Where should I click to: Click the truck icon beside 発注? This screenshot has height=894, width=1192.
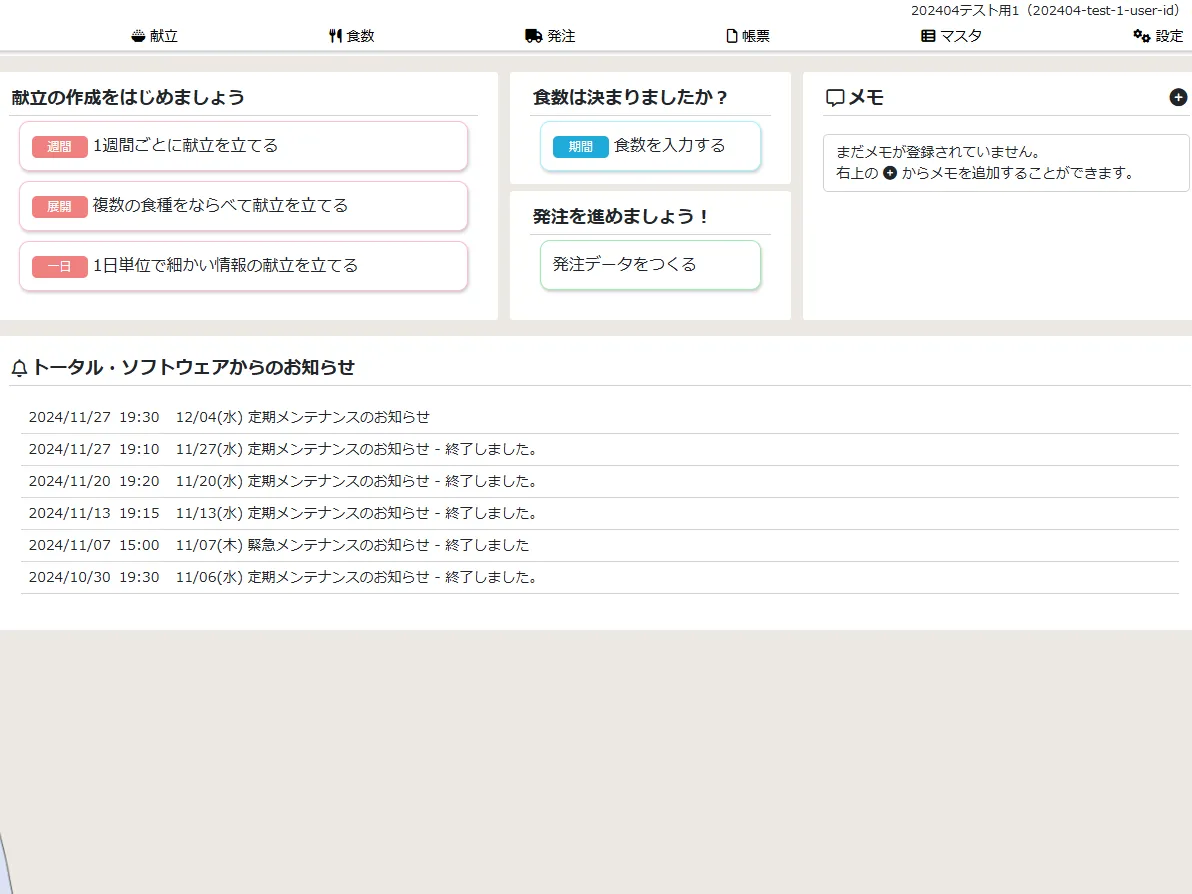534,36
